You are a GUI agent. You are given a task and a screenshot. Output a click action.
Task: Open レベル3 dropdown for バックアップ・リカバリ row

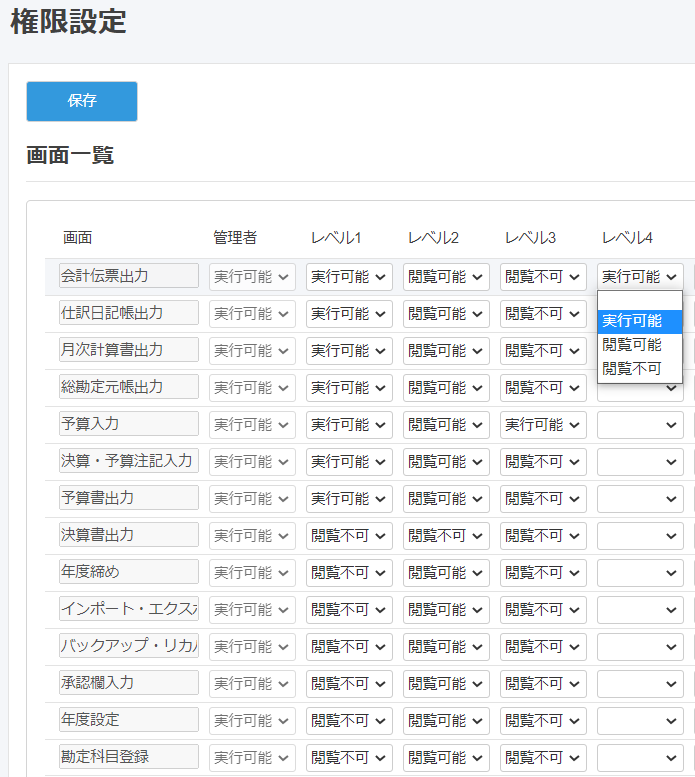click(x=543, y=647)
